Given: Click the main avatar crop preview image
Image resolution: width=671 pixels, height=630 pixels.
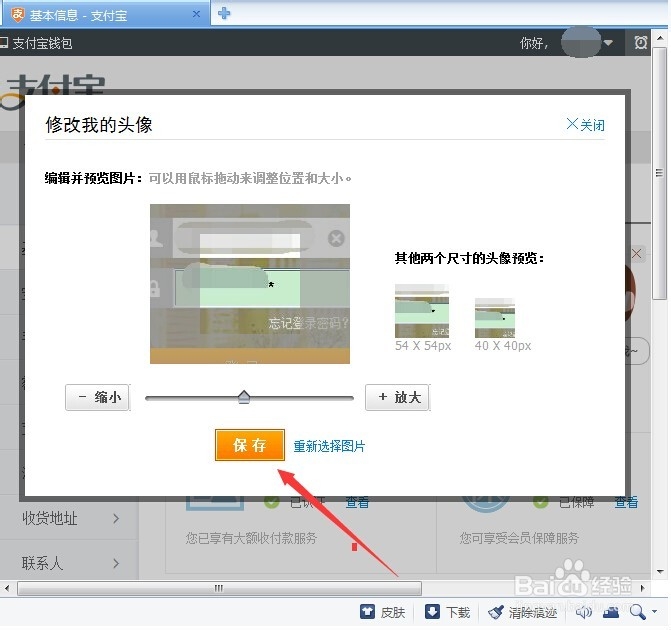Looking at the screenshot, I should pyautogui.click(x=250, y=284).
